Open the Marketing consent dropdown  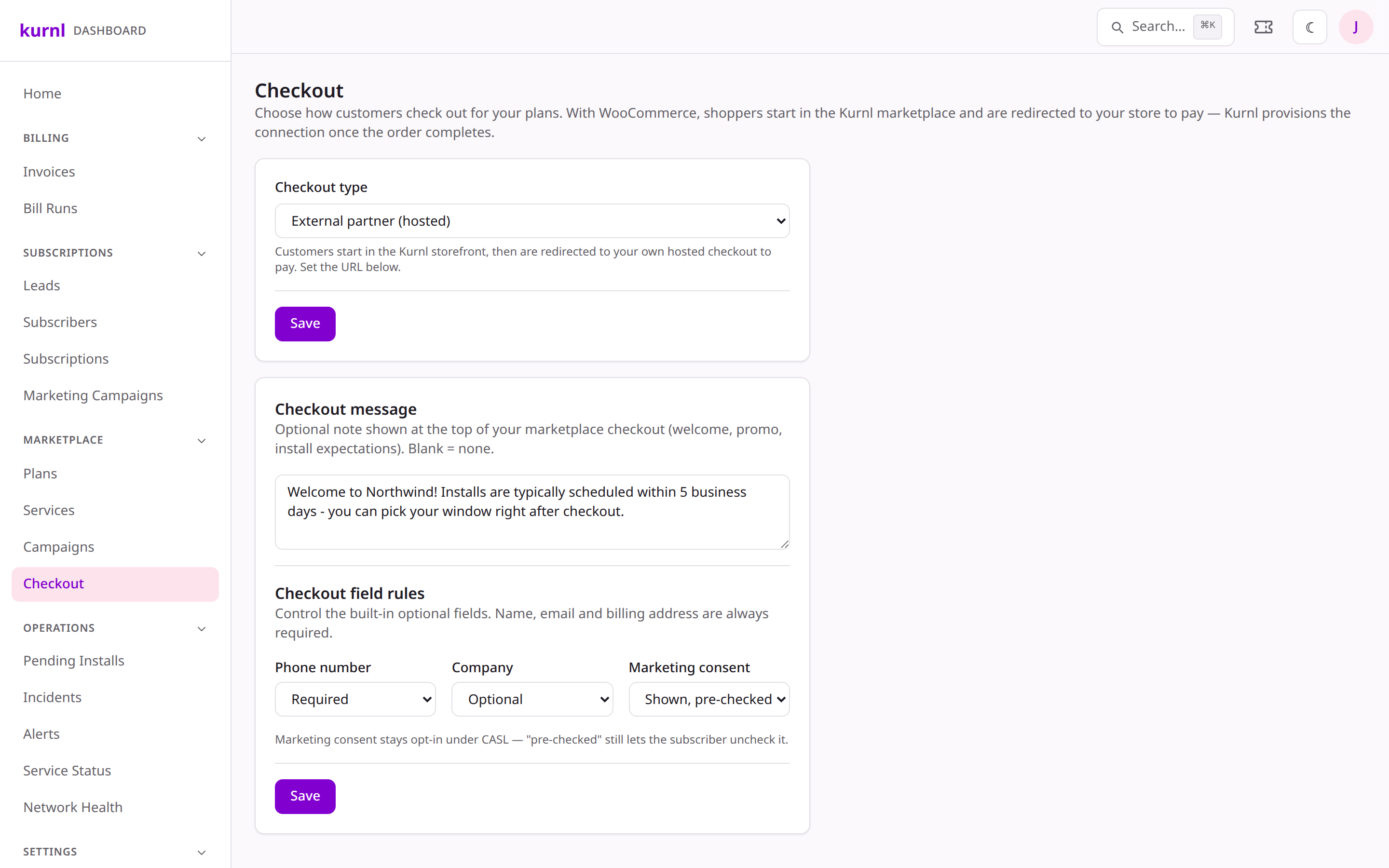coord(709,699)
